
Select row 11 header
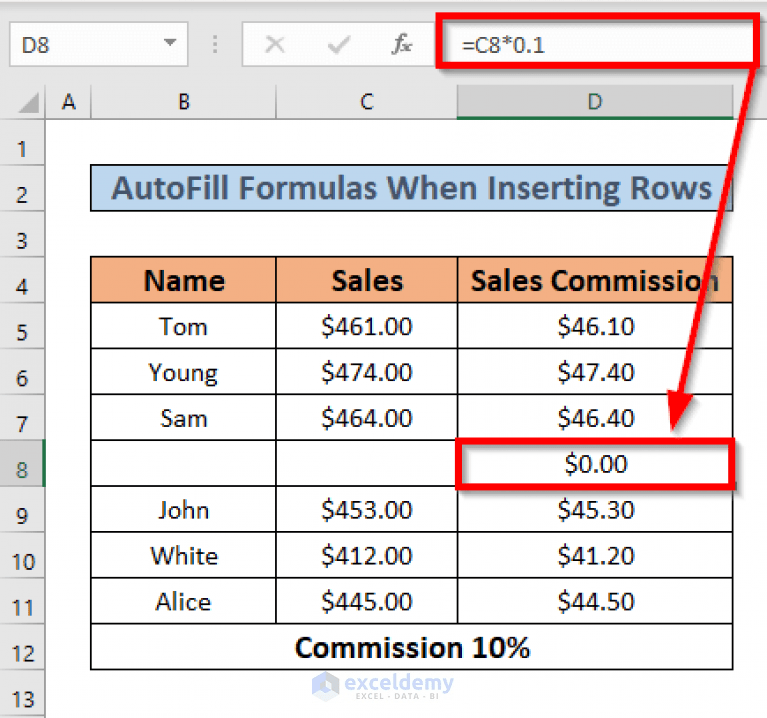[22, 601]
